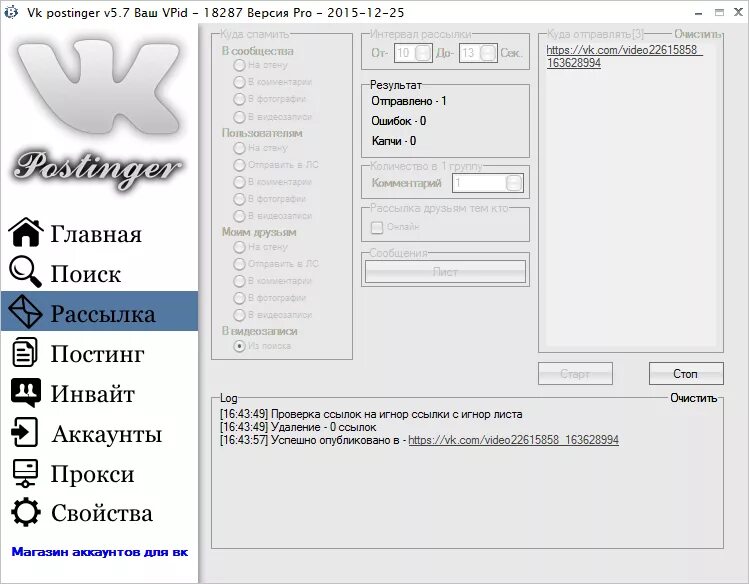749x584 pixels.
Task: Click the network monitor icon next to Прокси
Action: point(25,473)
